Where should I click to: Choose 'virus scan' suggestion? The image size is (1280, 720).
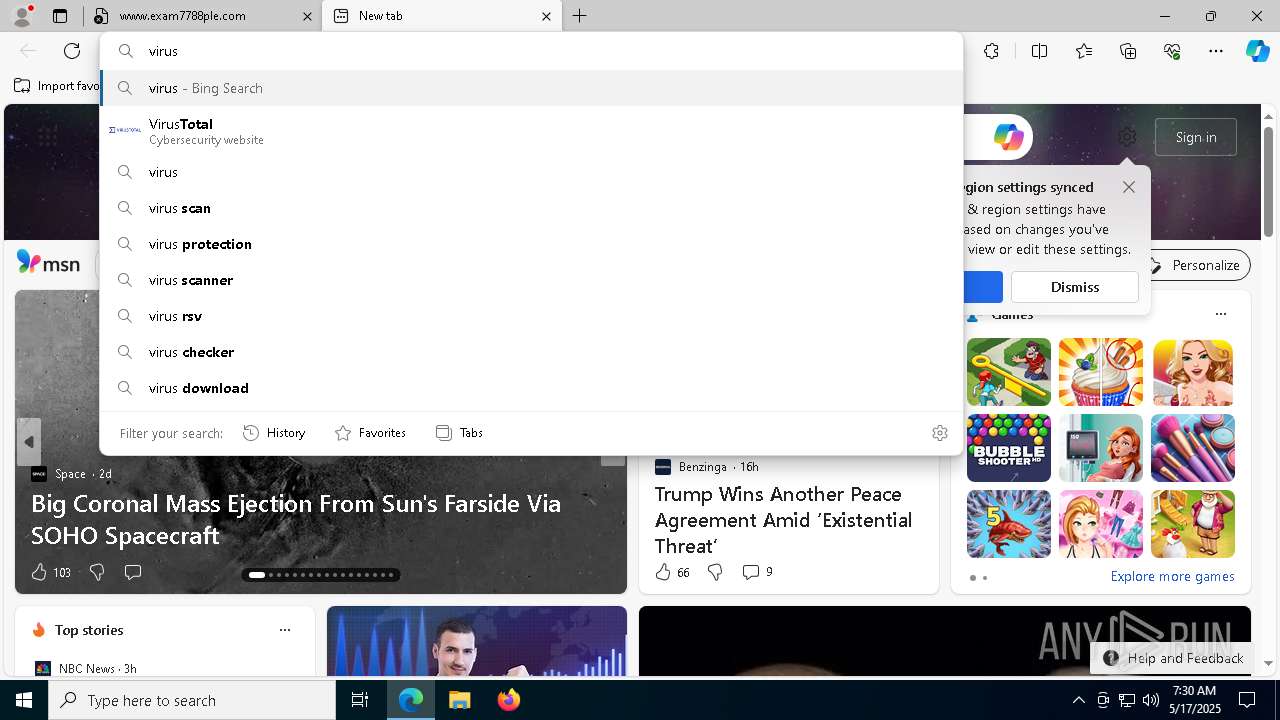tap(531, 208)
